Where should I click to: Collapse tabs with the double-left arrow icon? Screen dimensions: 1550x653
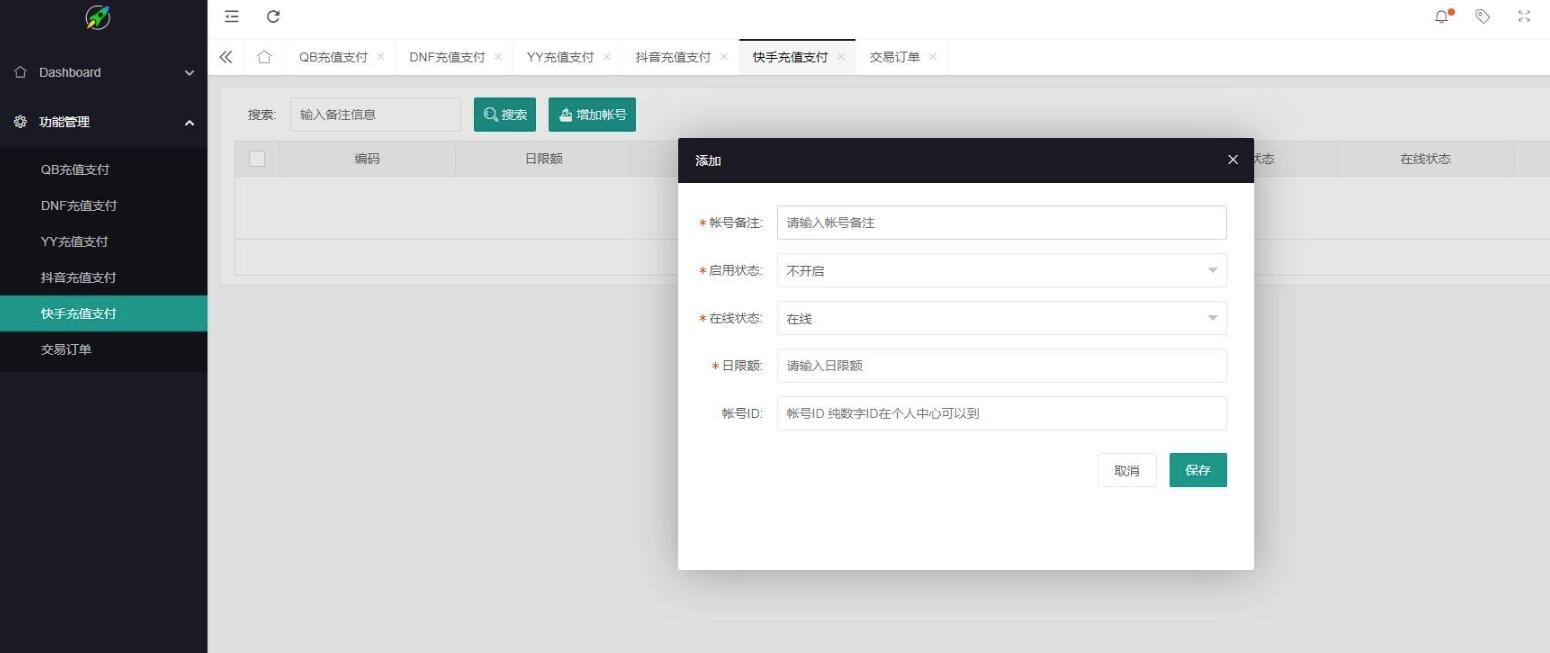coord(226,57)
